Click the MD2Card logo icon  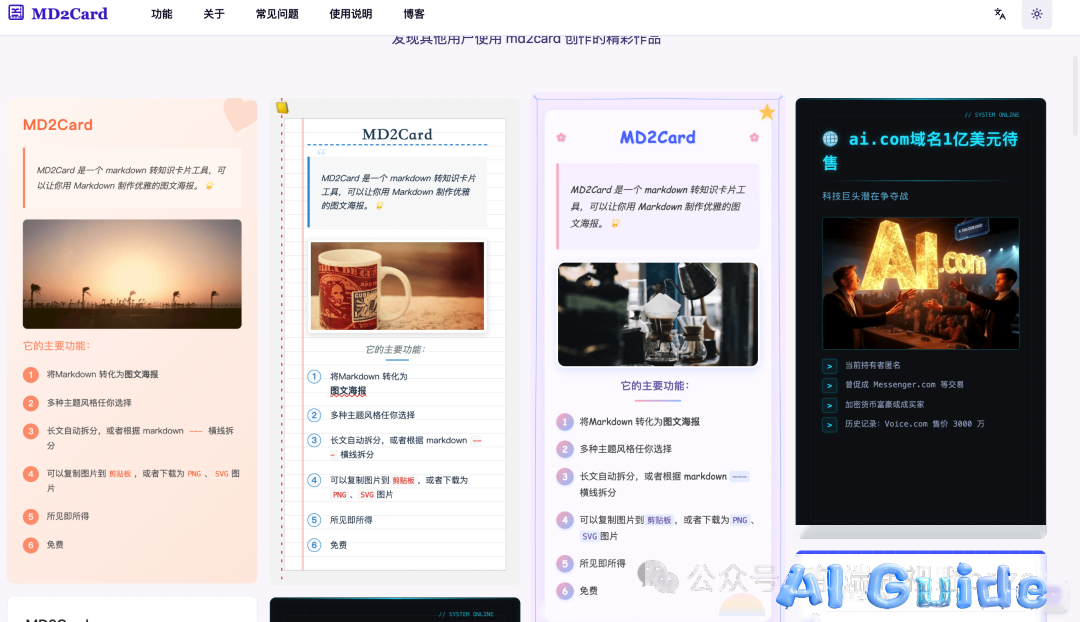pos(16,13)
